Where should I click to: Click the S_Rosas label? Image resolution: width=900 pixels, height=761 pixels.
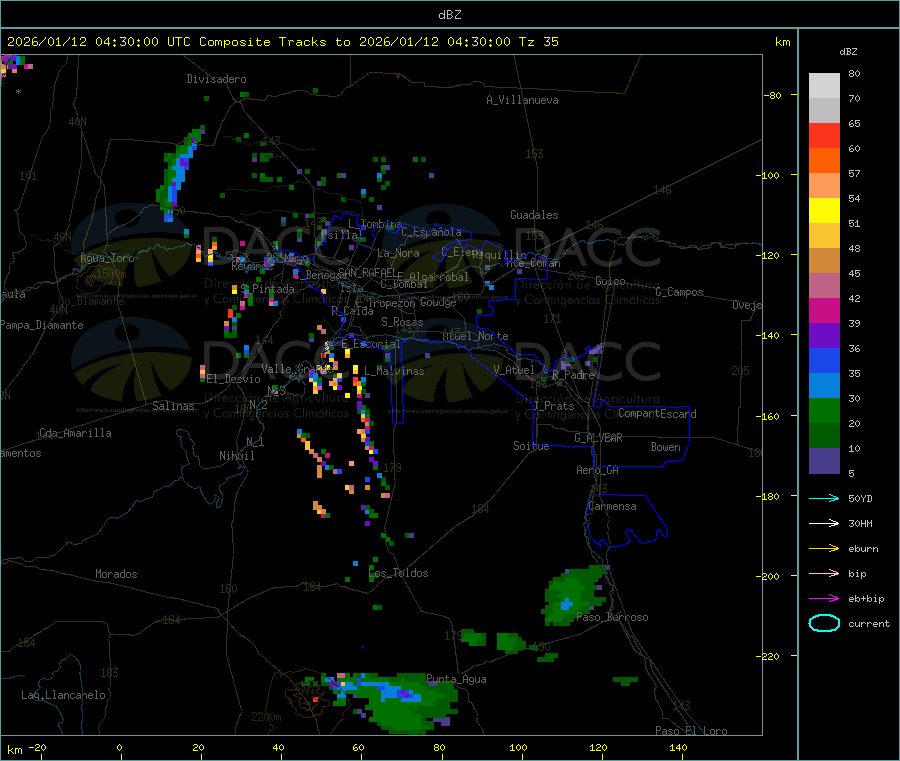pyautogui.click(x=402, y=322)
